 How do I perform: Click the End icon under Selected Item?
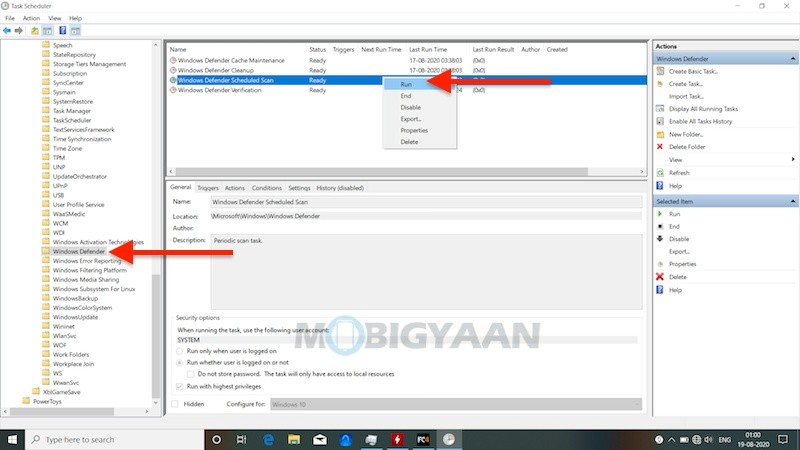(x=660, y=226)
